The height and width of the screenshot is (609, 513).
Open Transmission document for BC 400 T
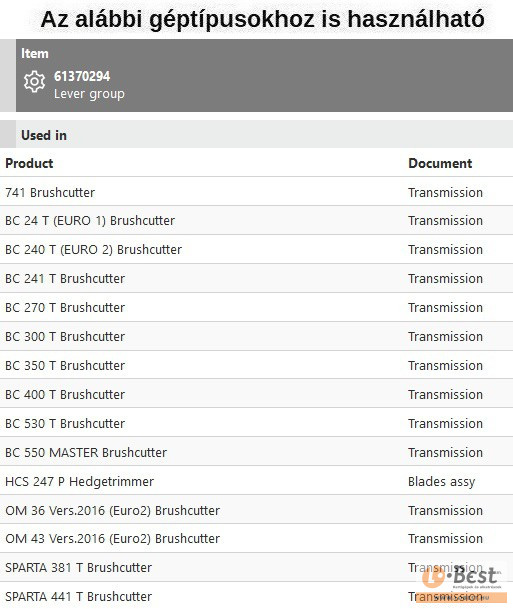click(445, 395)
